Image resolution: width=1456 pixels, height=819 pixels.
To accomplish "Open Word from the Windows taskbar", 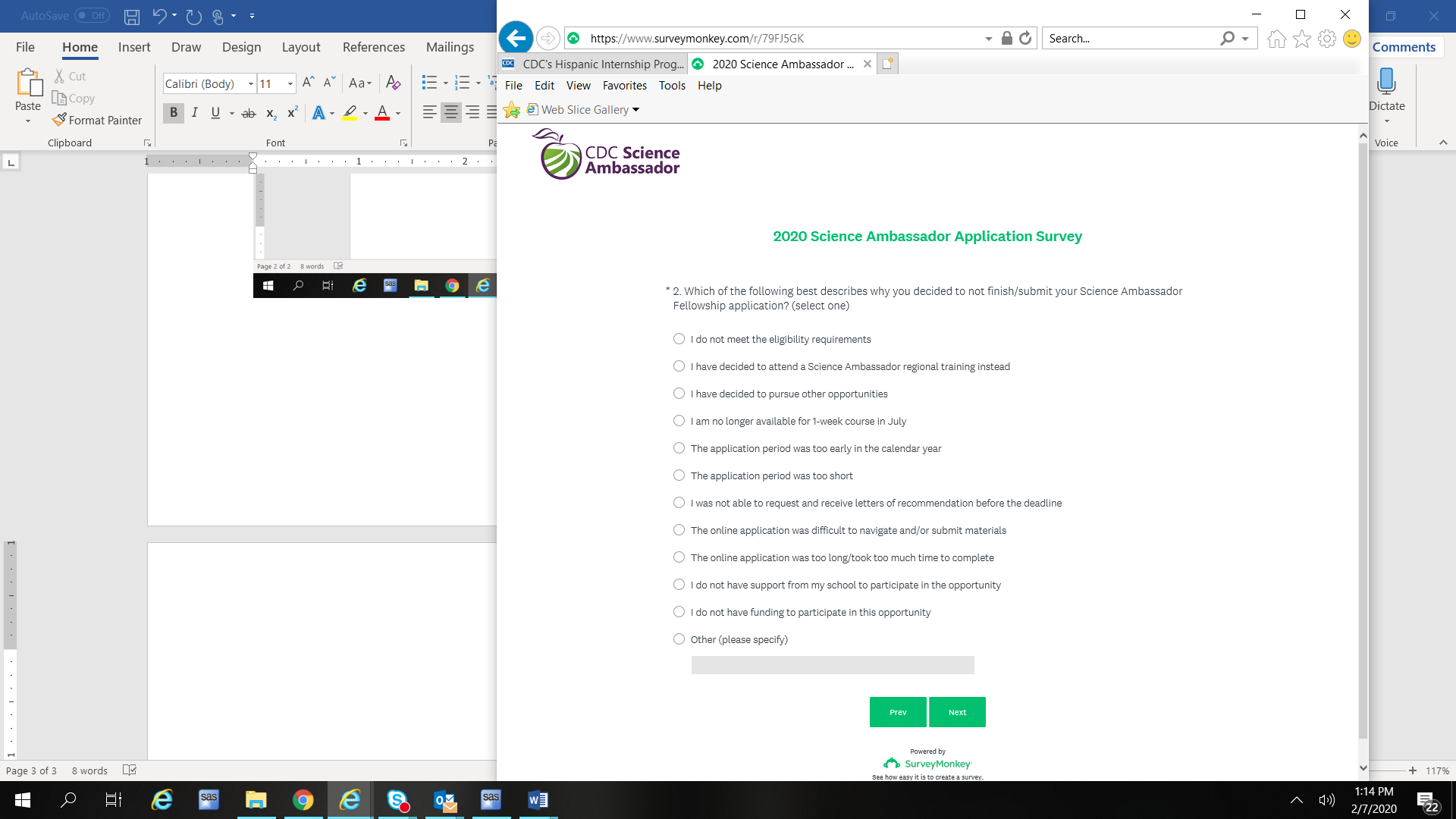I will click(538, 800).
